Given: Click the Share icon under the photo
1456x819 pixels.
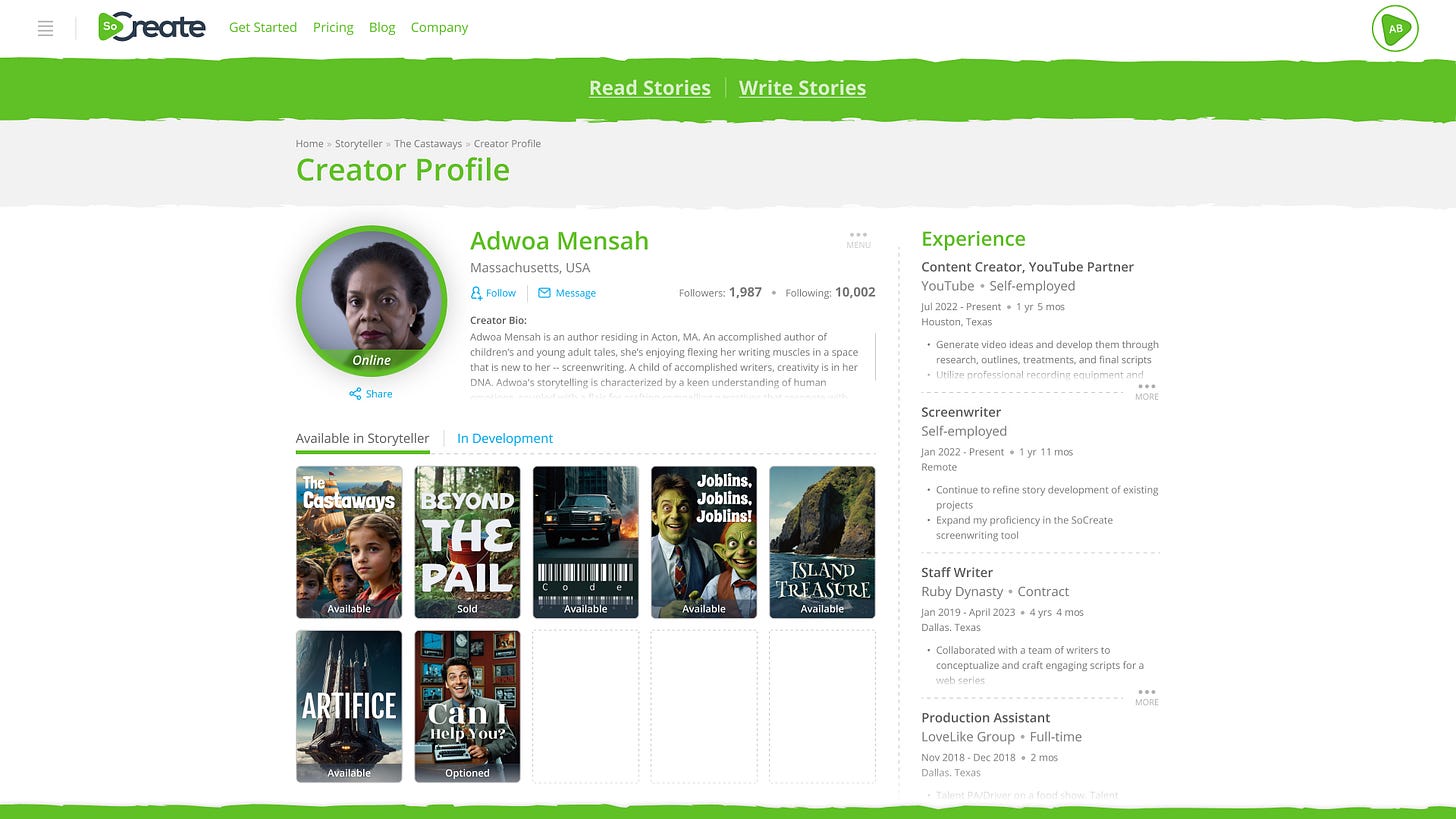Looking at the screenshot, I should [355, 394].
